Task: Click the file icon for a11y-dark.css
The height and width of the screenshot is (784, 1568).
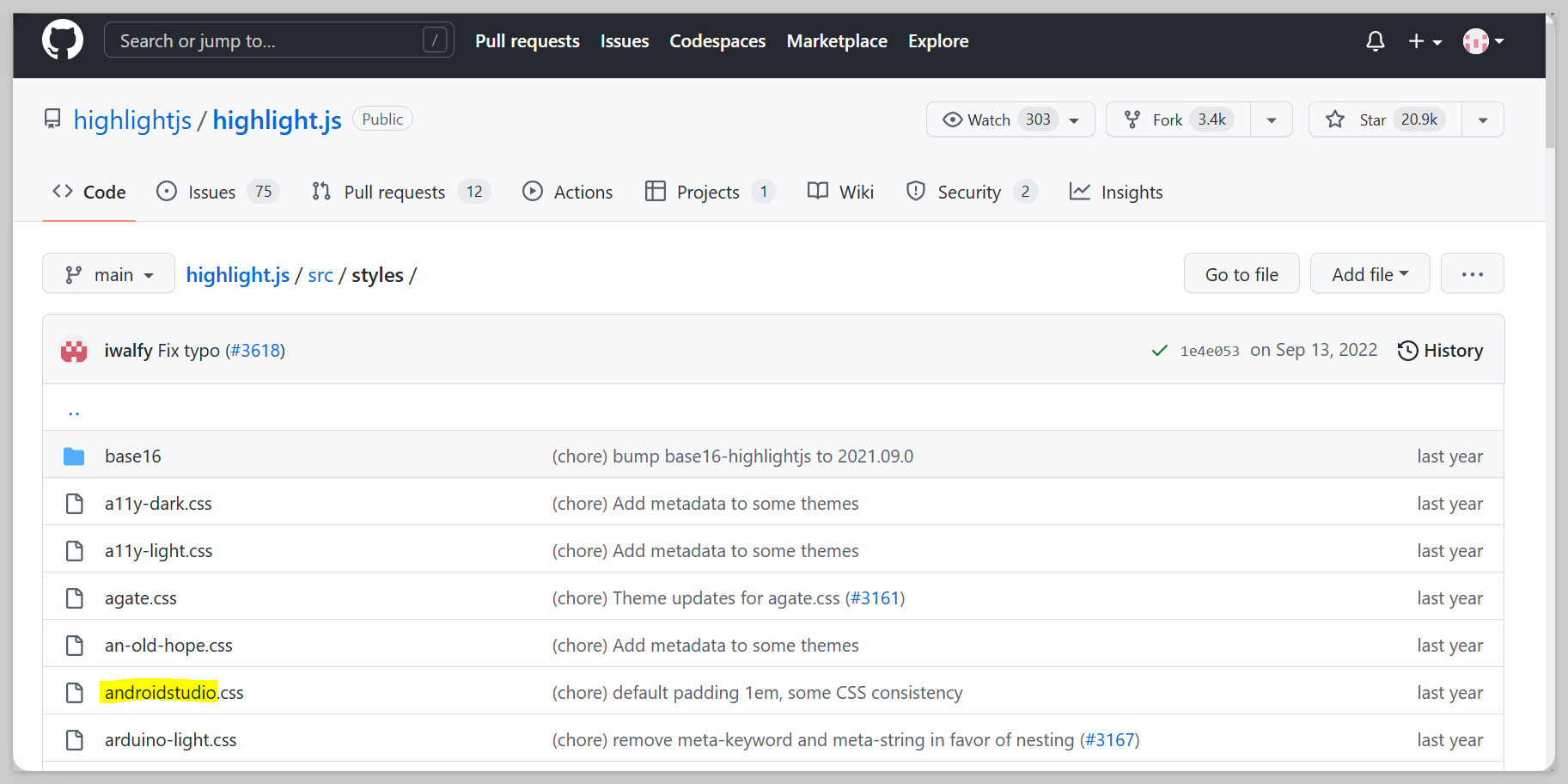Action: pos(75,504)
